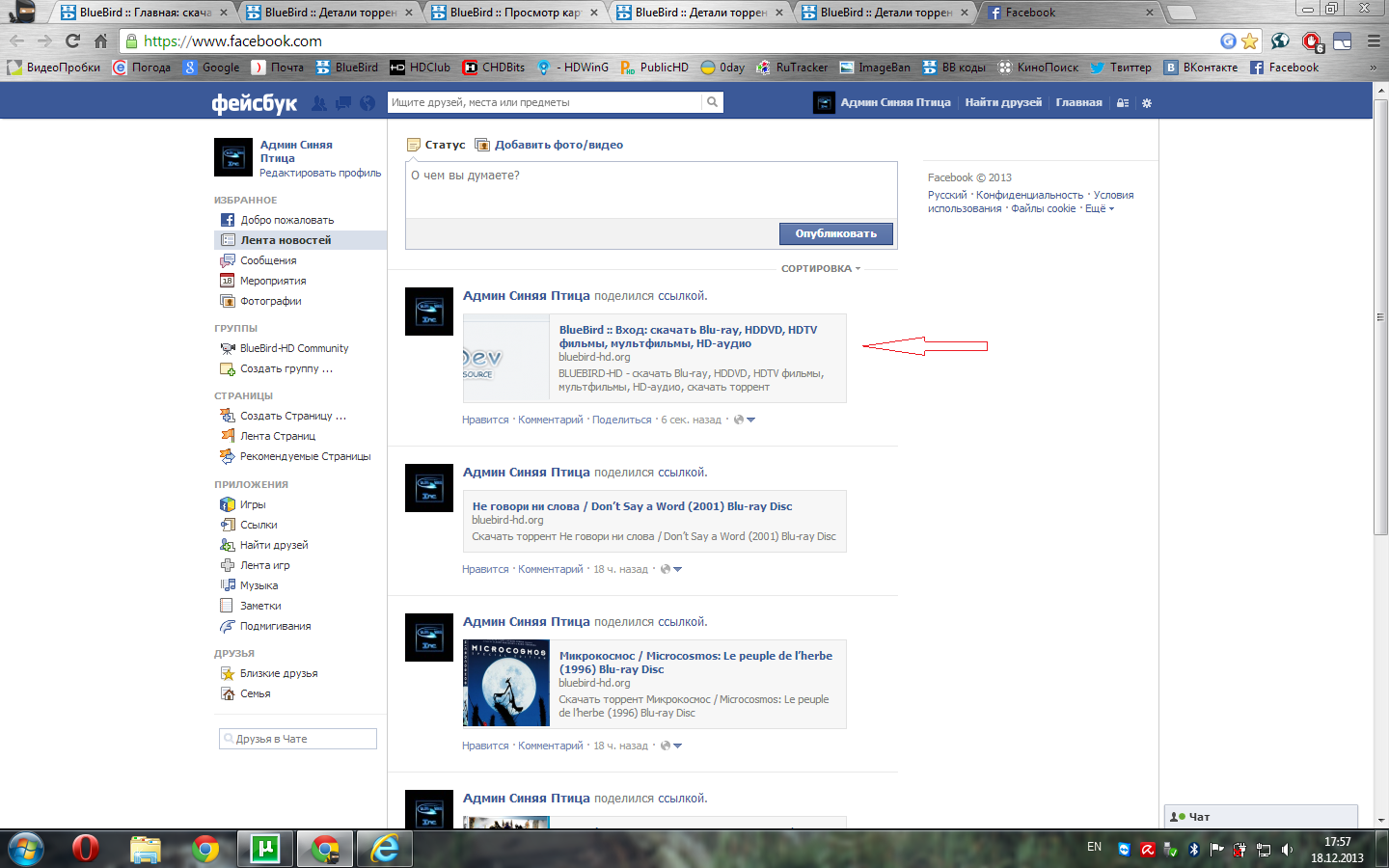Viewport: 1389px width, 868px height.
Task: Click the Facebook search input field
Action: (545, 102)
